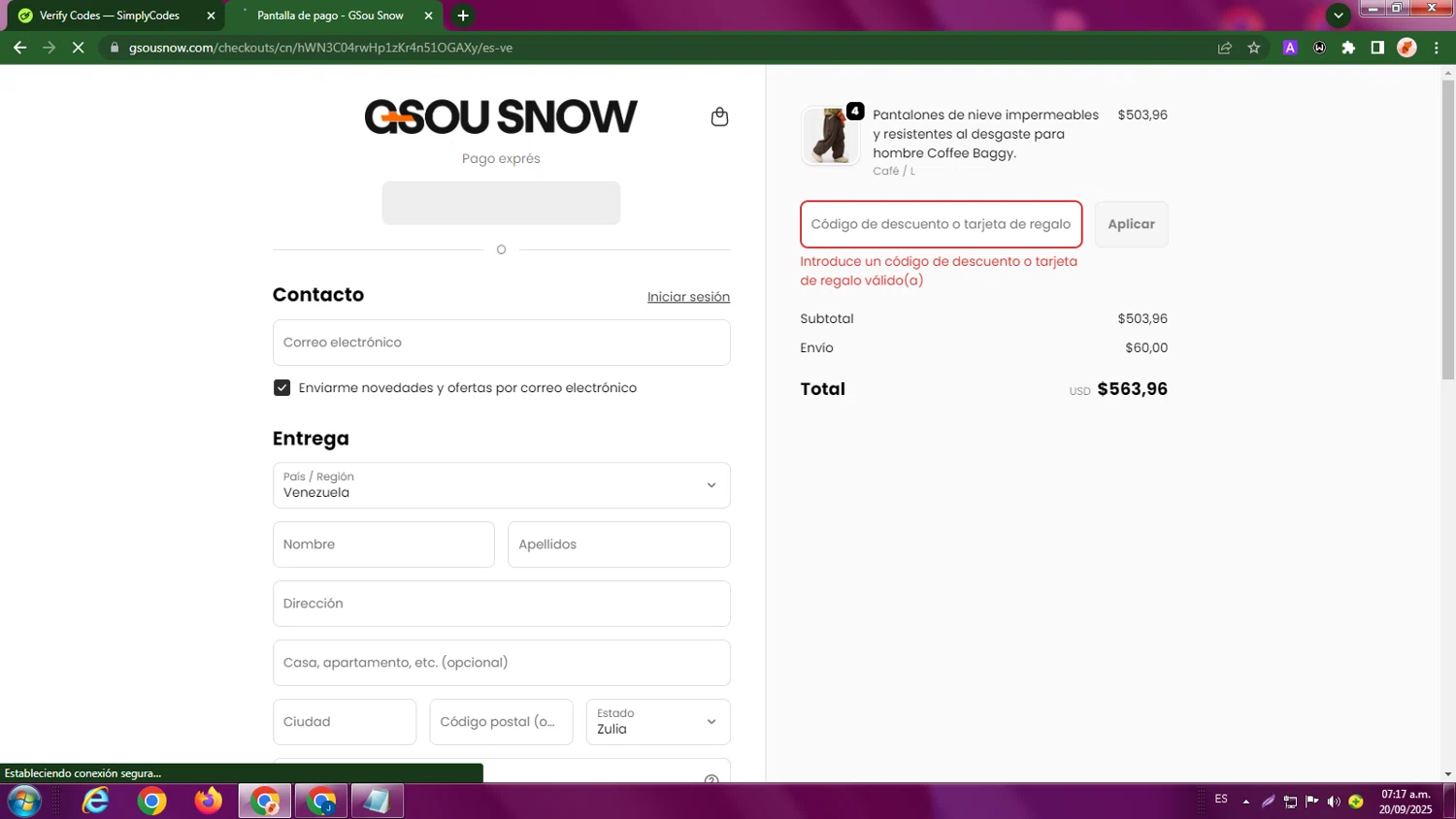Screen dimensions: 1456x819
Task: Click the page vertical scrollbar thumb
Action: pos(1447,230)
